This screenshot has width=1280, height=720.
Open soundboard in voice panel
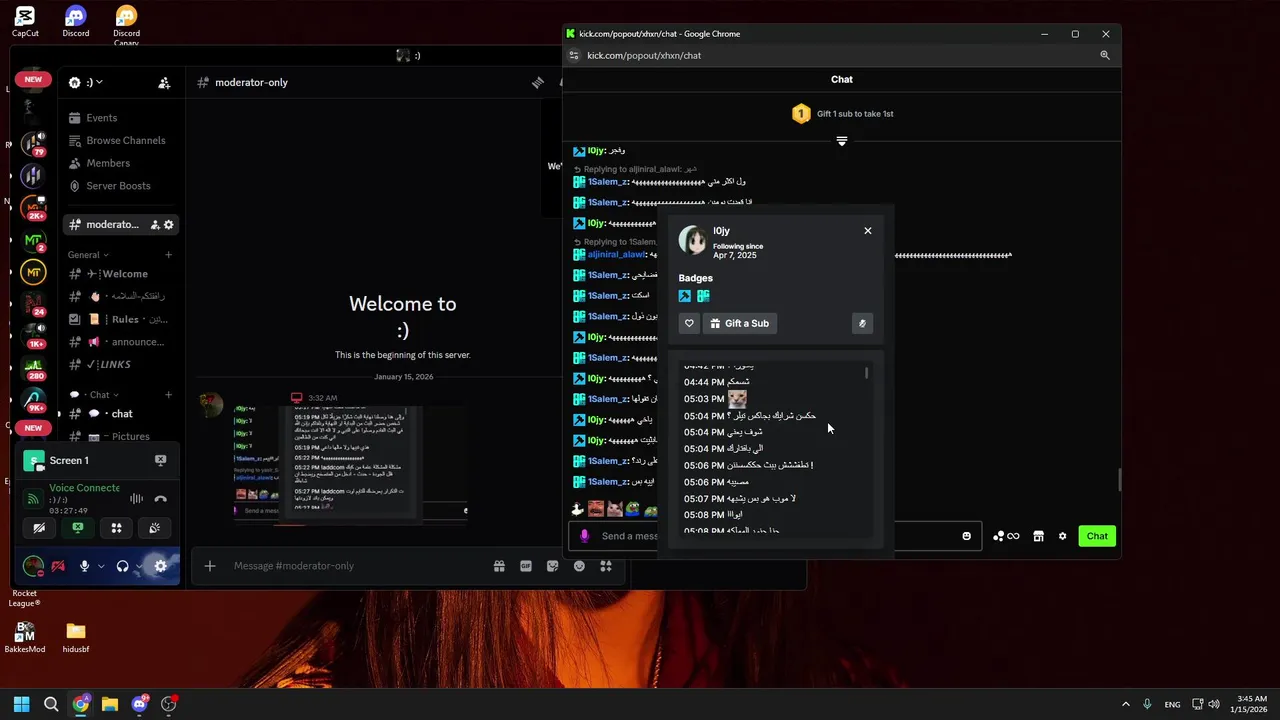tap(155, 528)
